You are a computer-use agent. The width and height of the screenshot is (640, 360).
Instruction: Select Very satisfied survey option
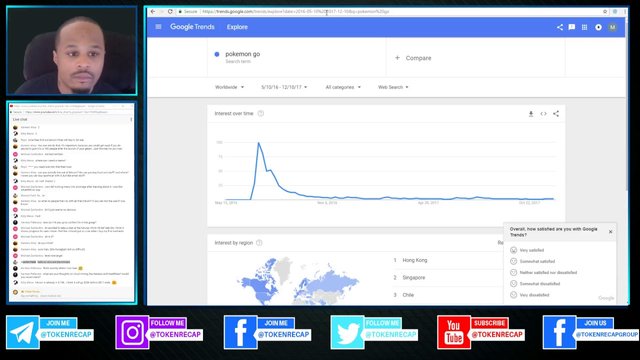point(527,250)
